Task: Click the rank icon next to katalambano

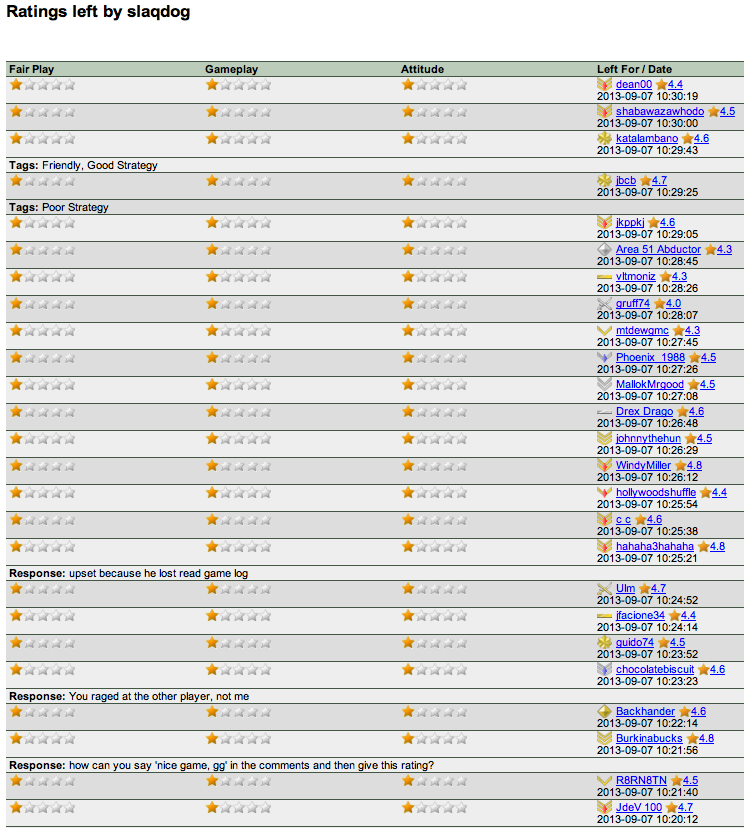Action: click(x=604, y=139)
